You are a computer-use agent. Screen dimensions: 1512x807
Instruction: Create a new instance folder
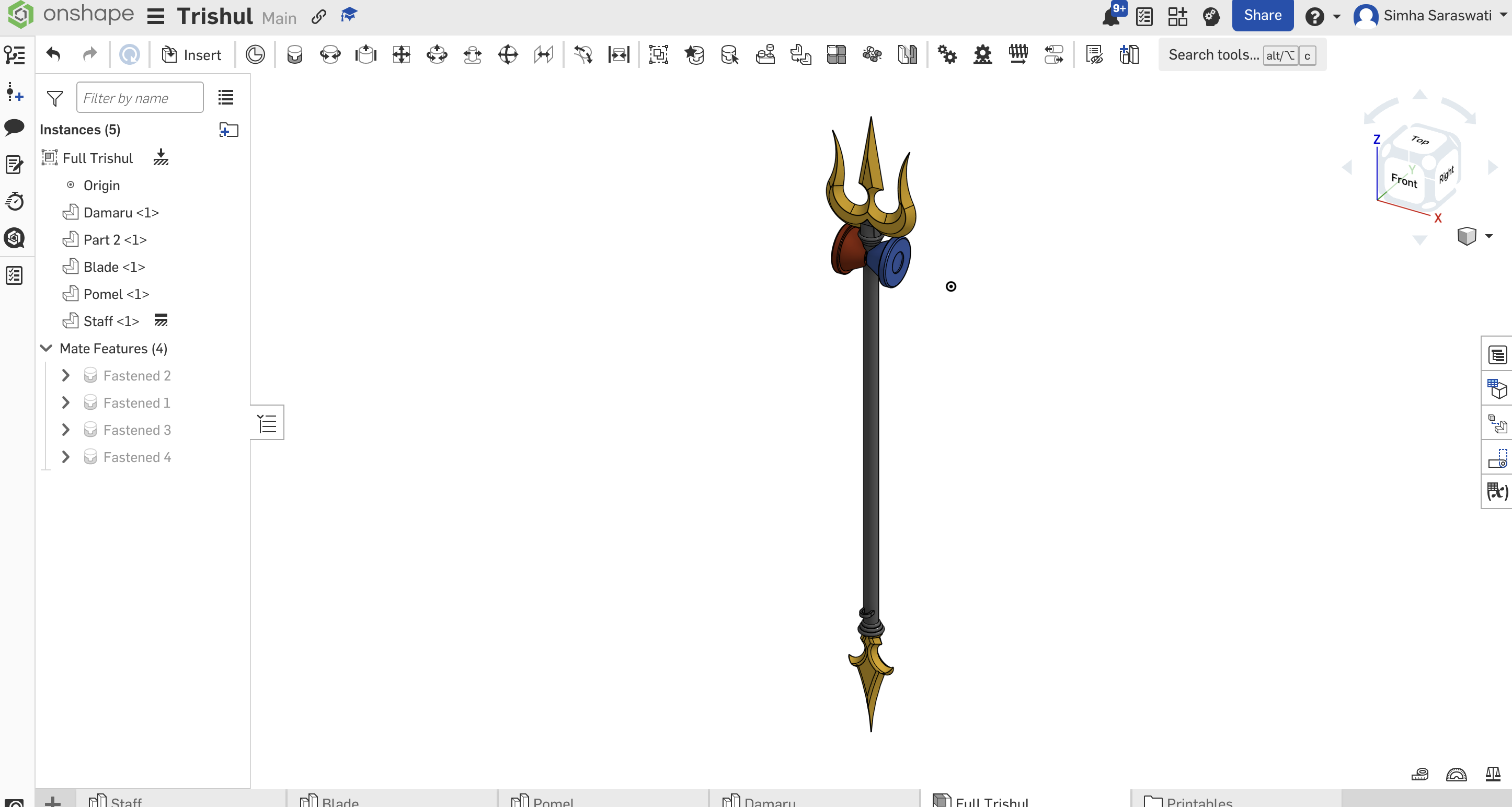click(x=228, y=130)
